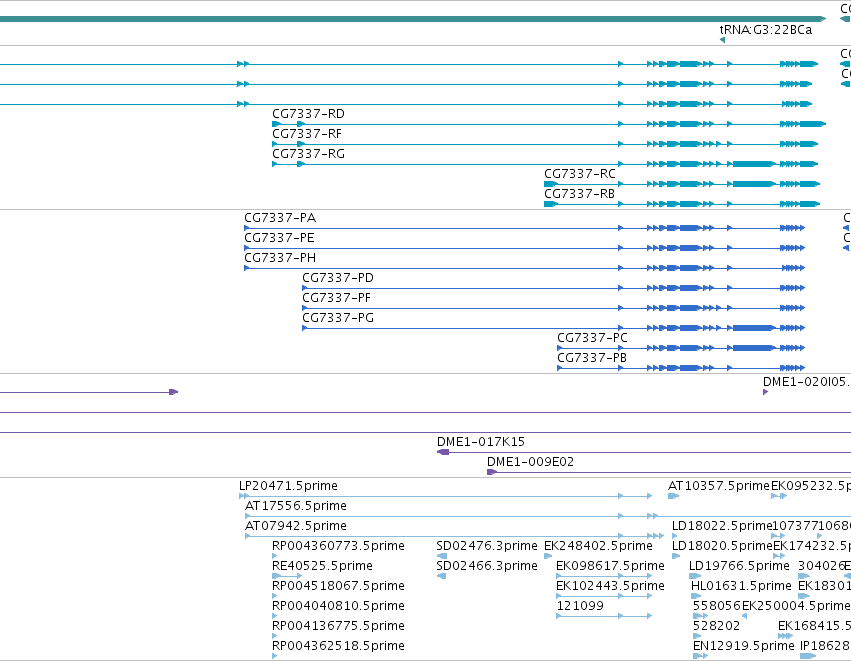Select EST RP004136775.5prime
This screenshot has width=851, height=661.
click(338, 626)
